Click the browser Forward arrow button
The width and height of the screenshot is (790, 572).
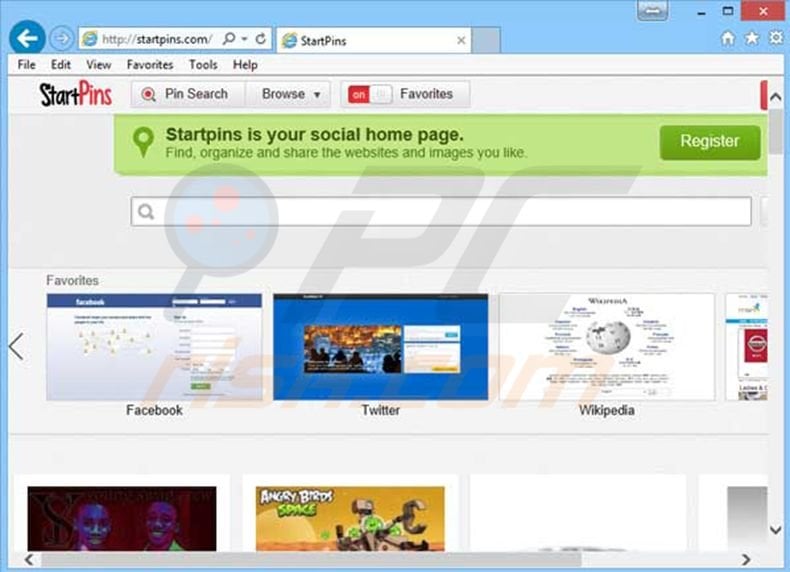pyautogui.click(x=61, y=39)
